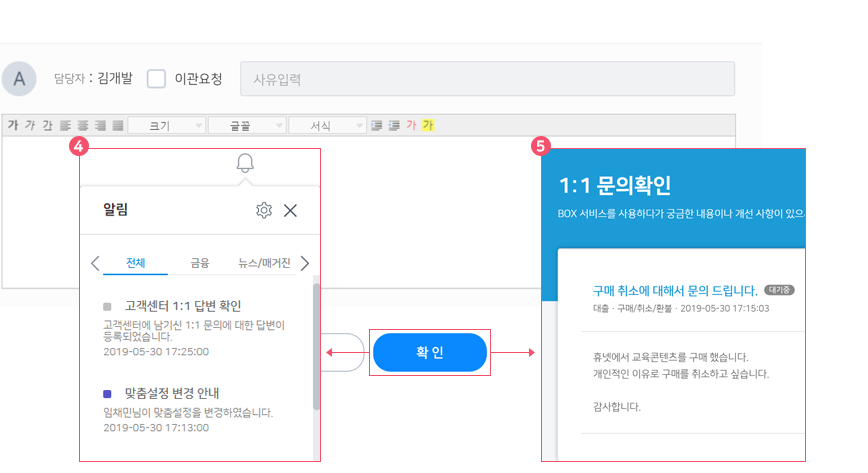Open the 서식 format dropdown
The image size is (868, 473).
[327, 126]
